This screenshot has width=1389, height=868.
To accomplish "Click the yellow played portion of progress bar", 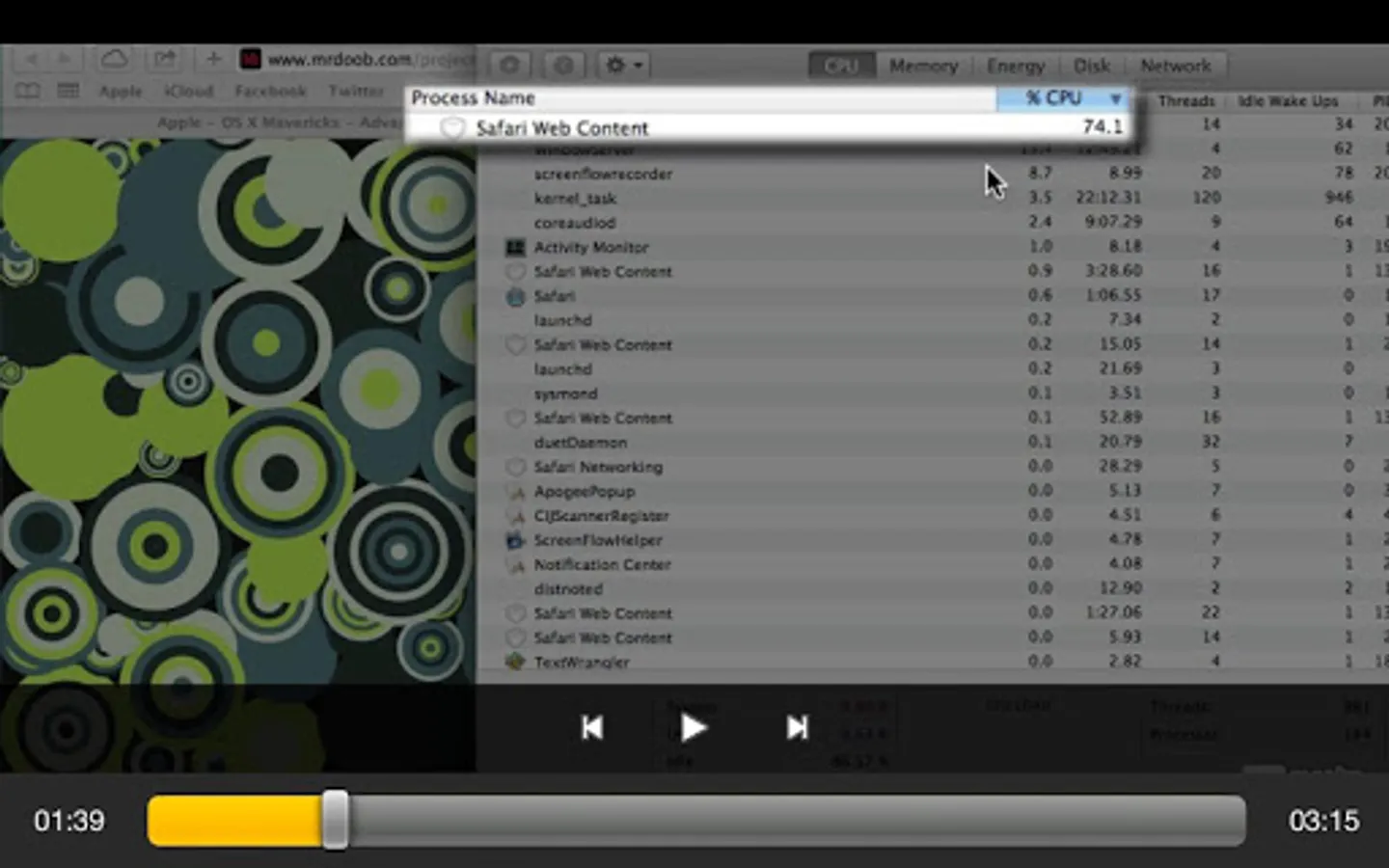I will 235,821.
